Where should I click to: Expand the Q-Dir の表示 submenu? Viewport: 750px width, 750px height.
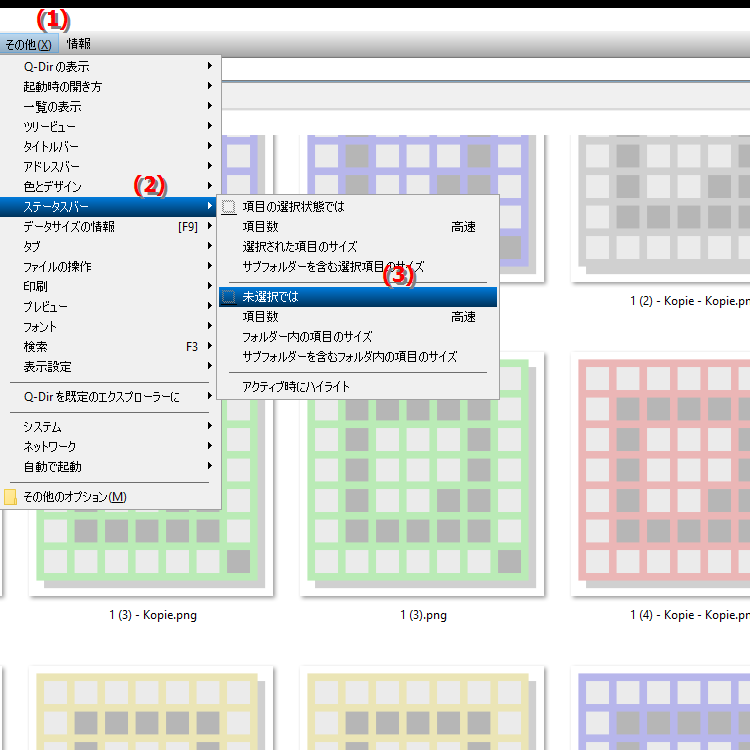click(x=109, y=66)
